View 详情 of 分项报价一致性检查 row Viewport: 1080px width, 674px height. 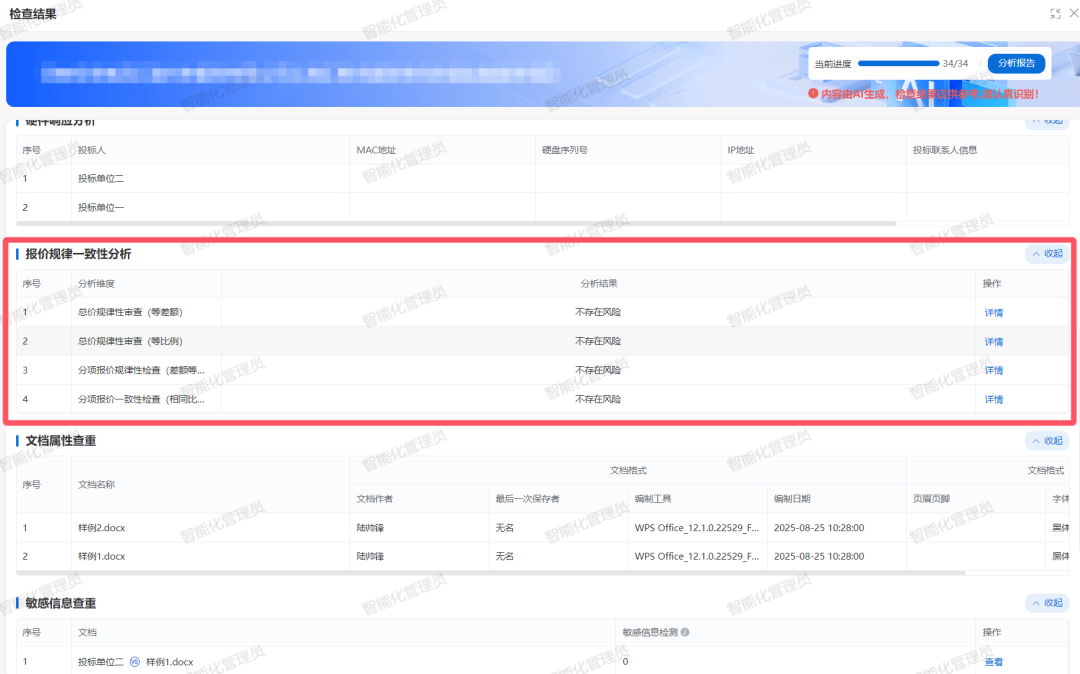pyautogui.click(x=993, y=400)
